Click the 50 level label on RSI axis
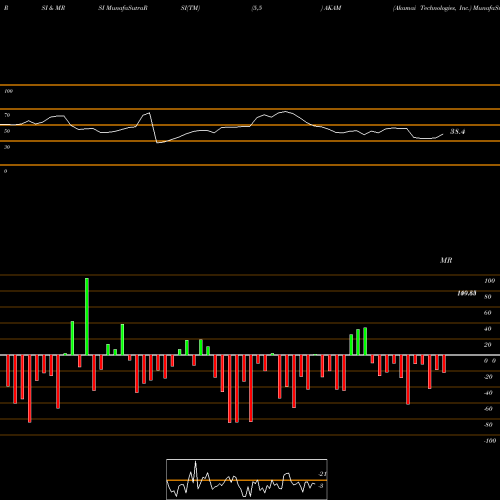 (x=7, y=131)
